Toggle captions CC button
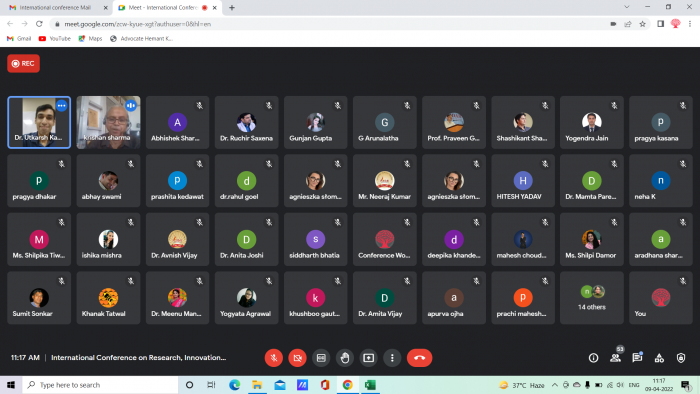This screenshot has width=700, height=394. [x=321, y=358]
